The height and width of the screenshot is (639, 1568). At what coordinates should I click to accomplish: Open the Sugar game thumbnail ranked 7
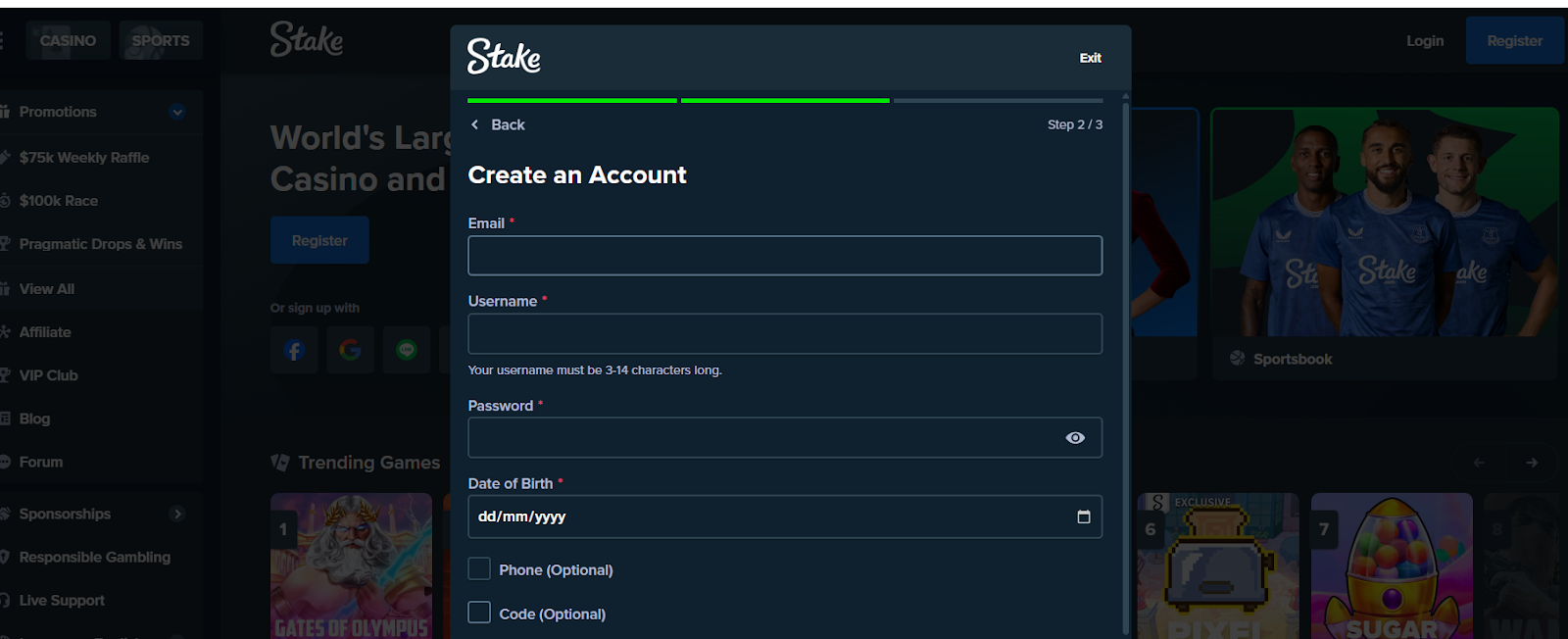click(x=1392, y=565)
